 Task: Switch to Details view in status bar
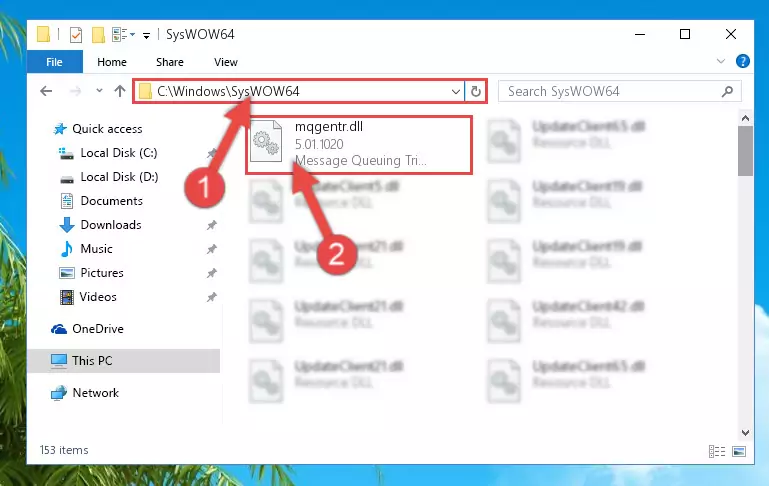click(717, 451)
